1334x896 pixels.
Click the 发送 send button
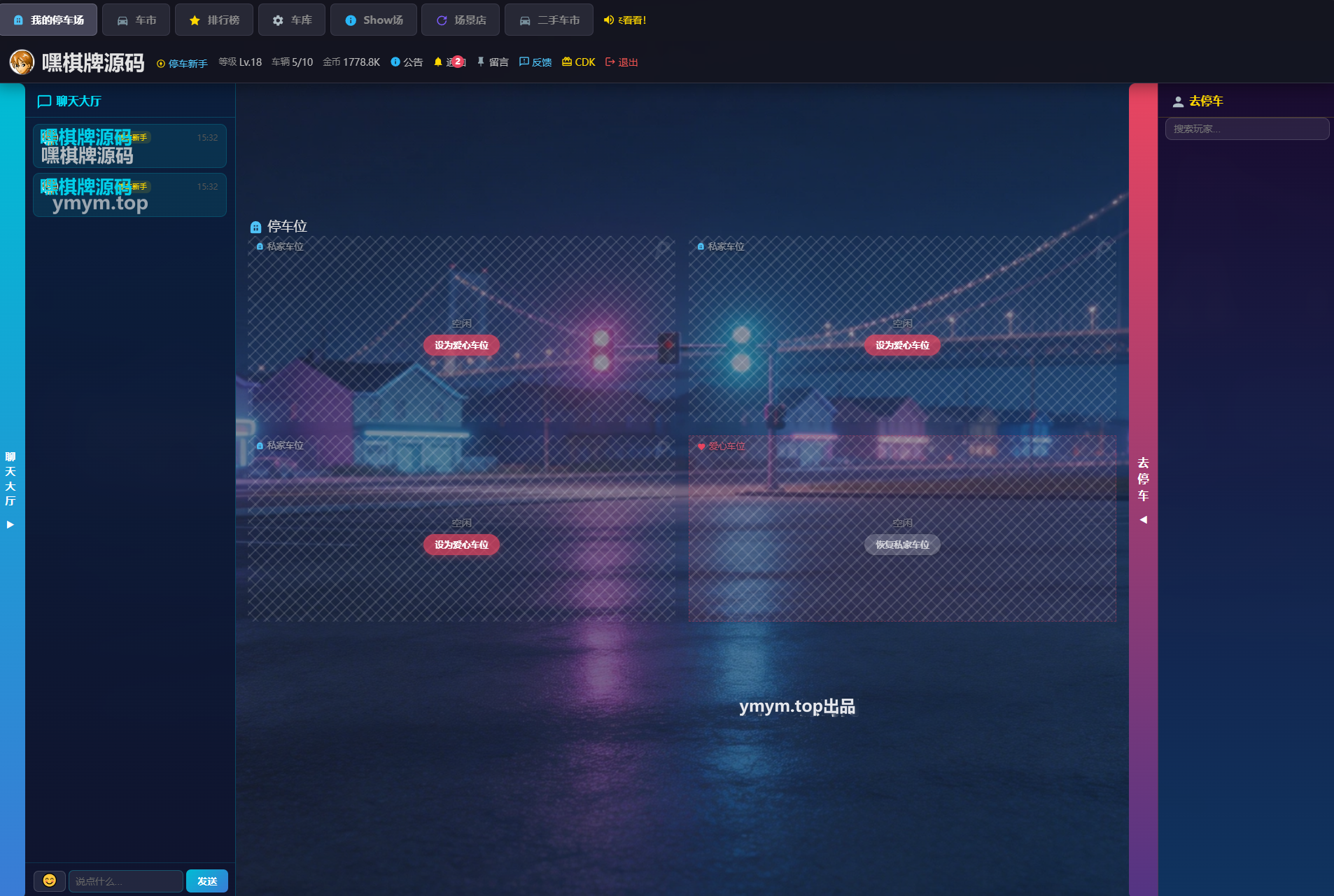click(x=207, y=881)
